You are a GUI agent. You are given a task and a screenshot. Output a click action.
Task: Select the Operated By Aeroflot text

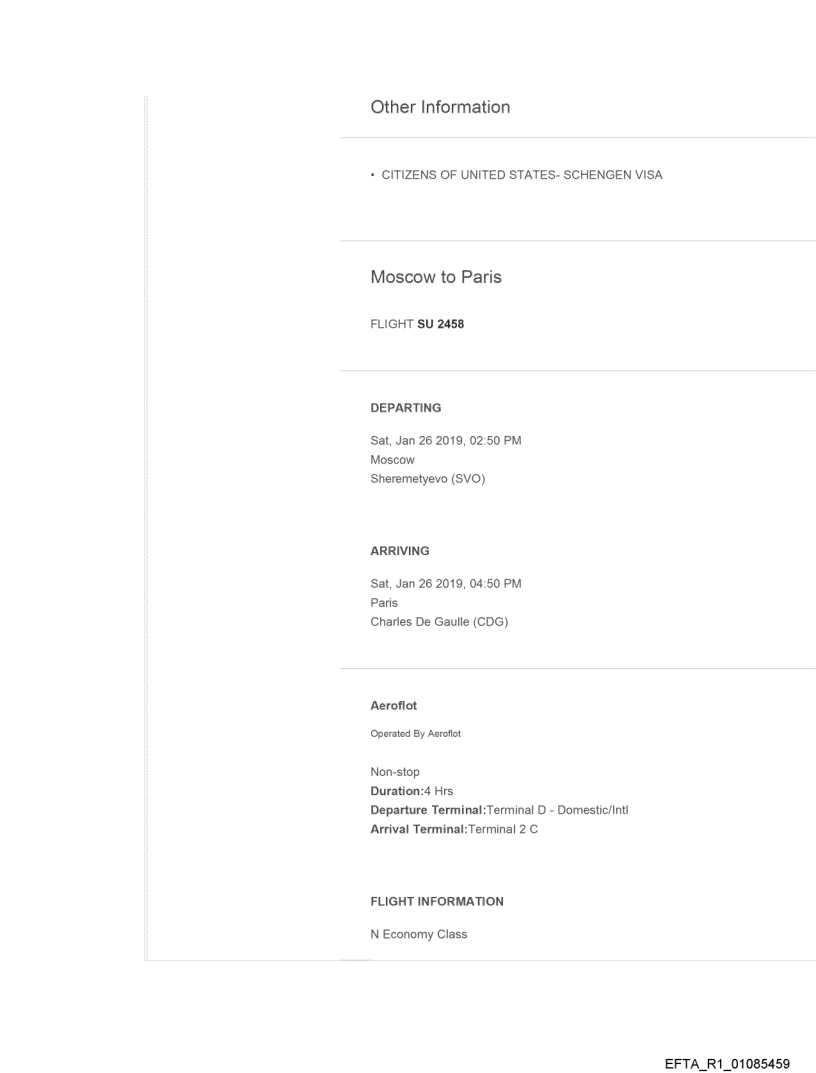(x=416, y=734)
